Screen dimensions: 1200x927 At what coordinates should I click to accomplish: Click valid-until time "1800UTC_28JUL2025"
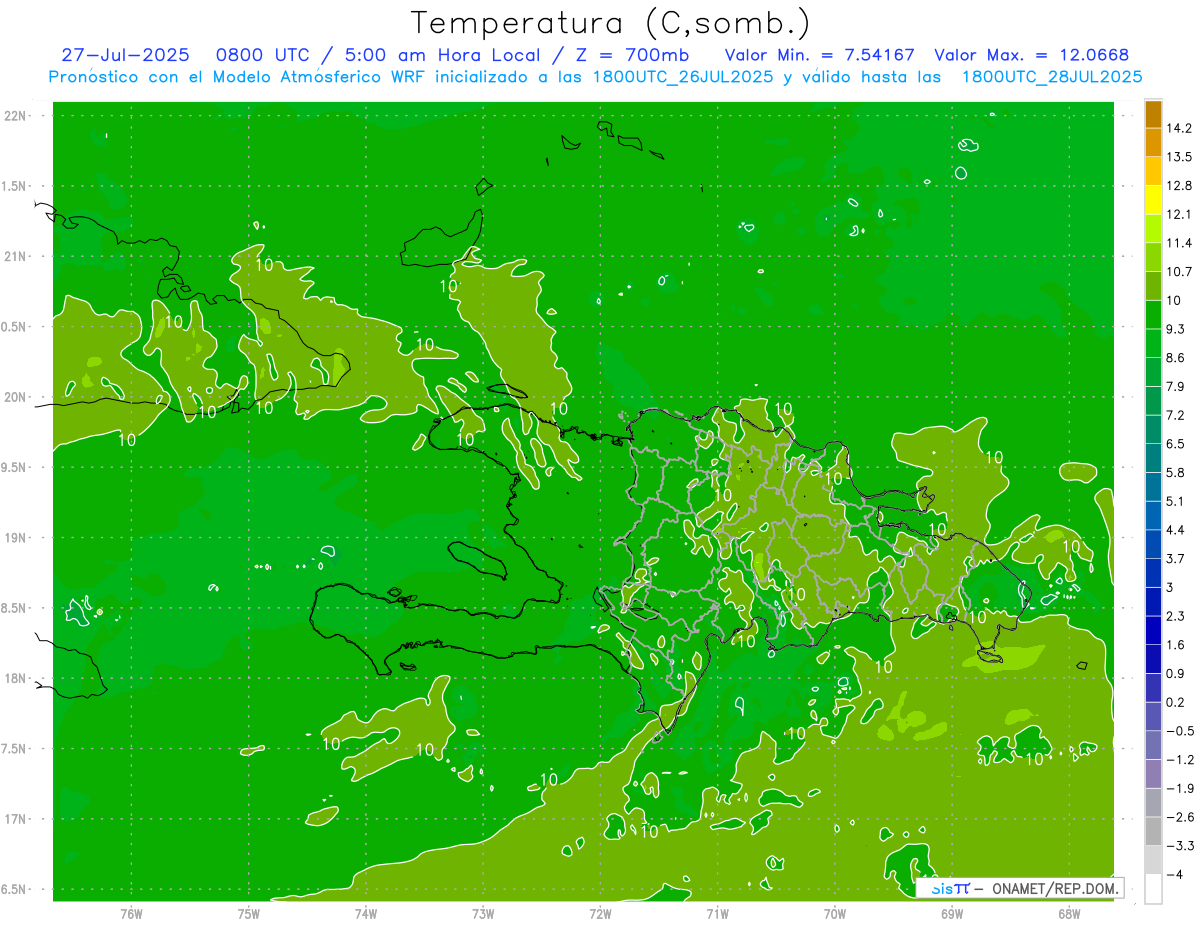[1052, 77]
